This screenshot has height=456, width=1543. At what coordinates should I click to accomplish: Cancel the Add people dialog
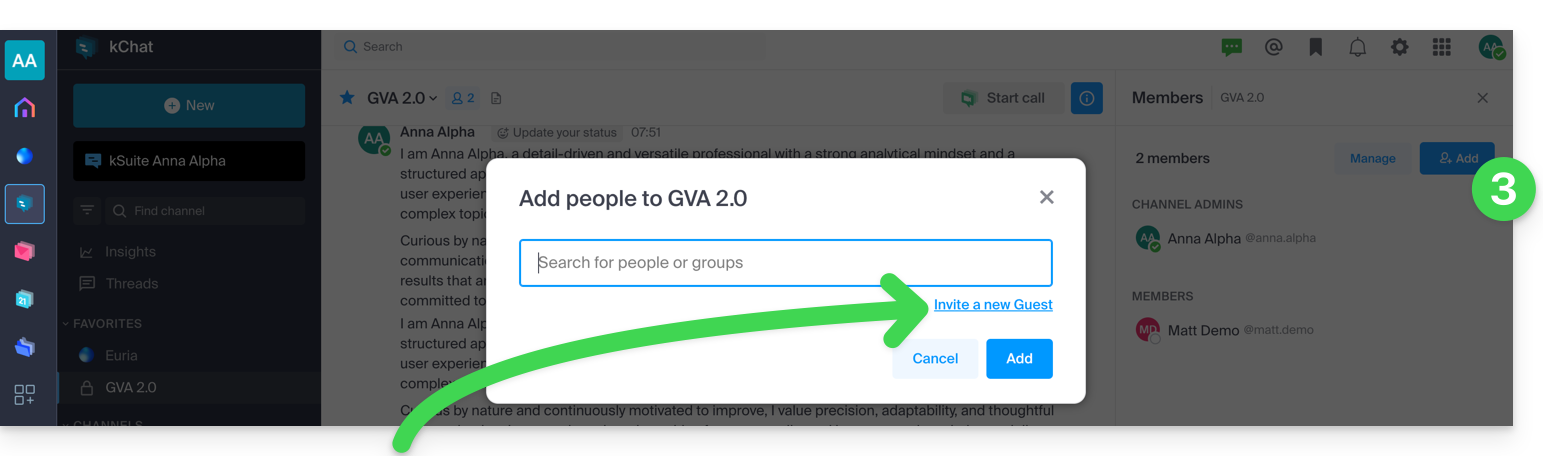[935, 359]
